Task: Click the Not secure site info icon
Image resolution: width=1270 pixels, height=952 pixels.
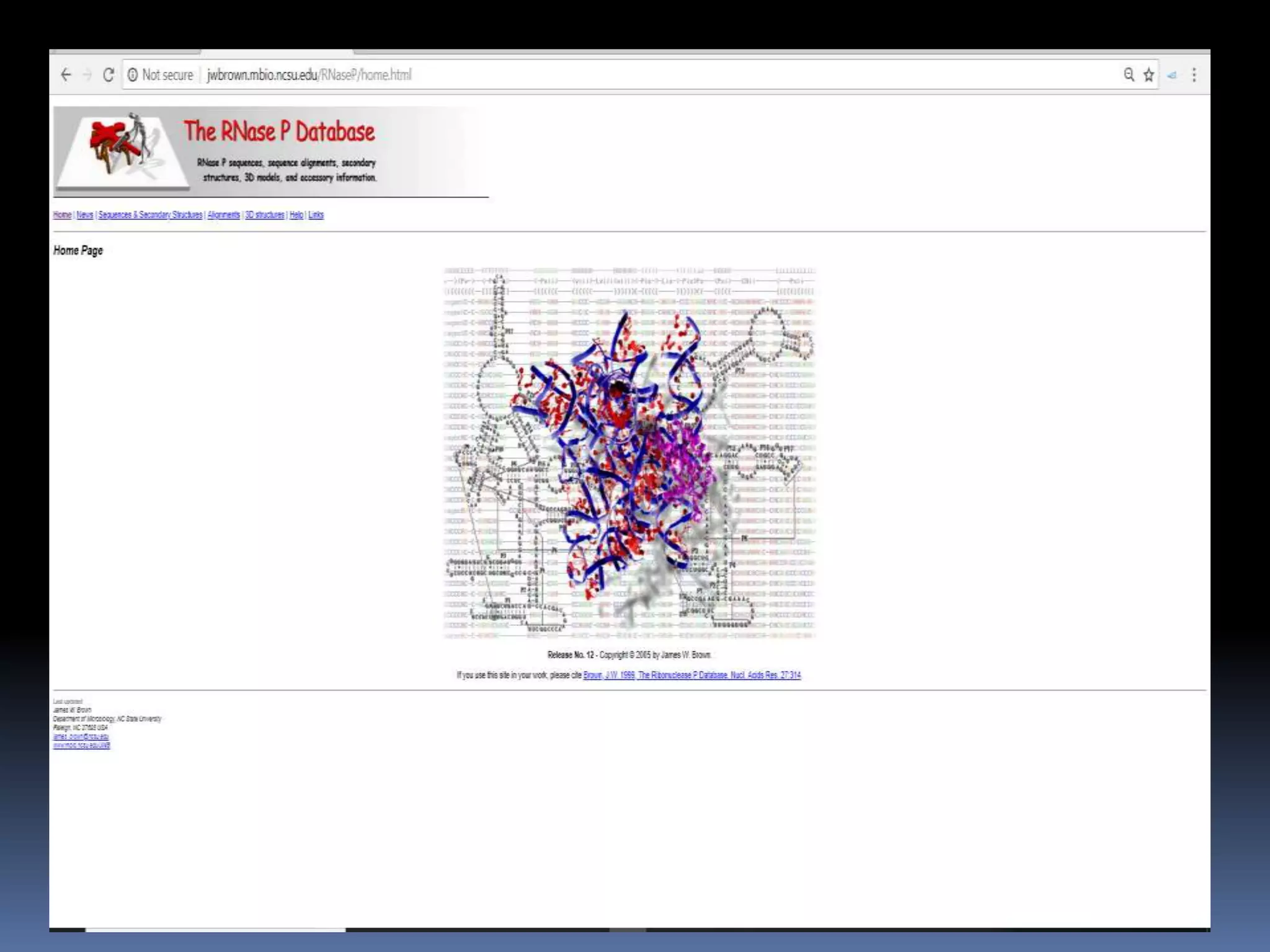Action: coord(133,75)
